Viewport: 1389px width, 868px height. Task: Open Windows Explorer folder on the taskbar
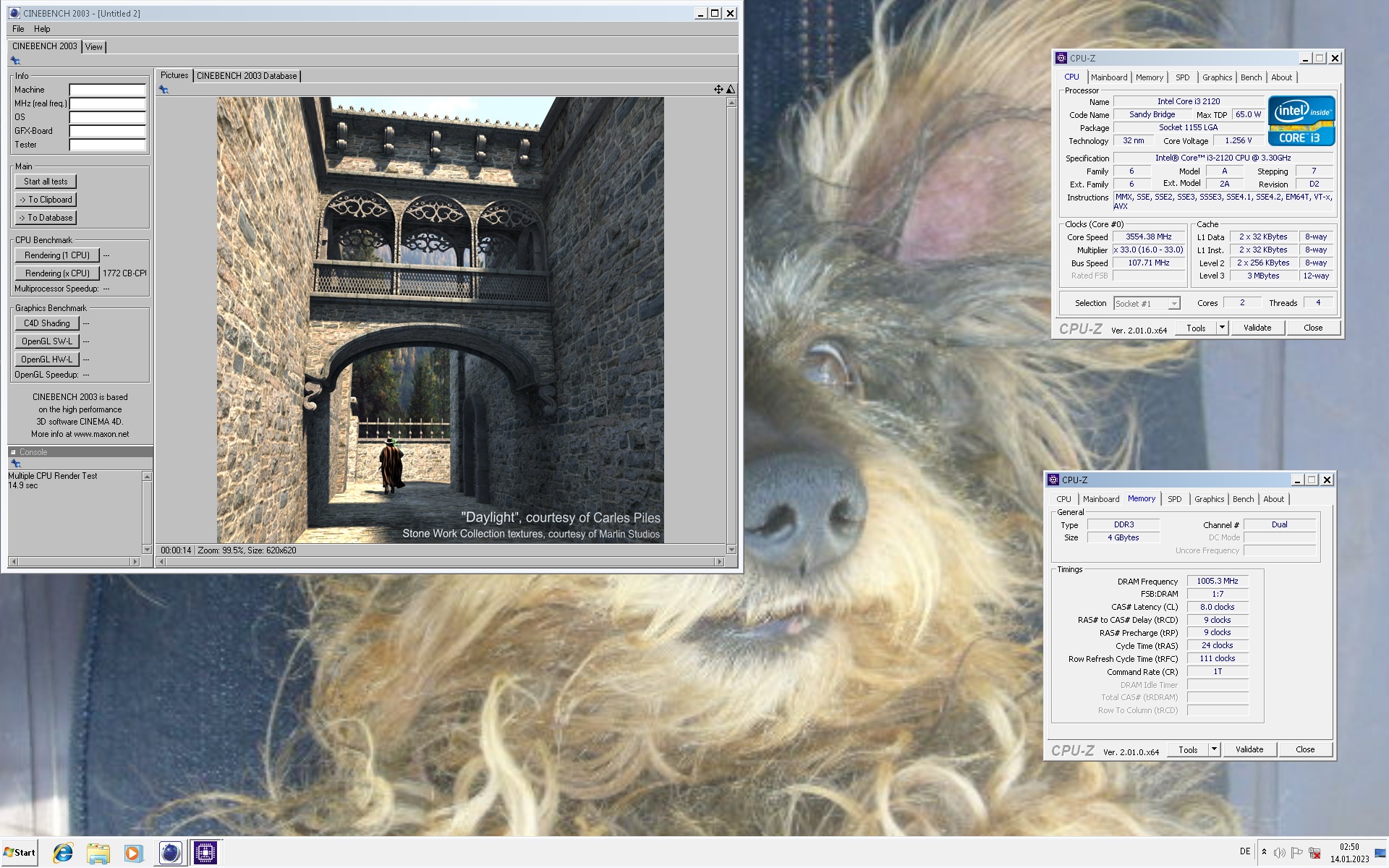pyautogui.click(x=98, y=854)
